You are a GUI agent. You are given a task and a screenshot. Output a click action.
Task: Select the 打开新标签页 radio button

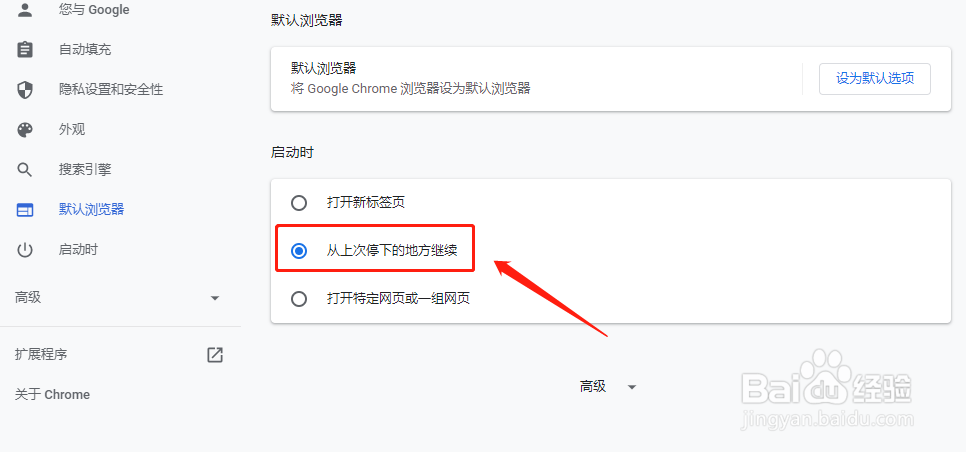pyautogui.click(x=299, y=203)
